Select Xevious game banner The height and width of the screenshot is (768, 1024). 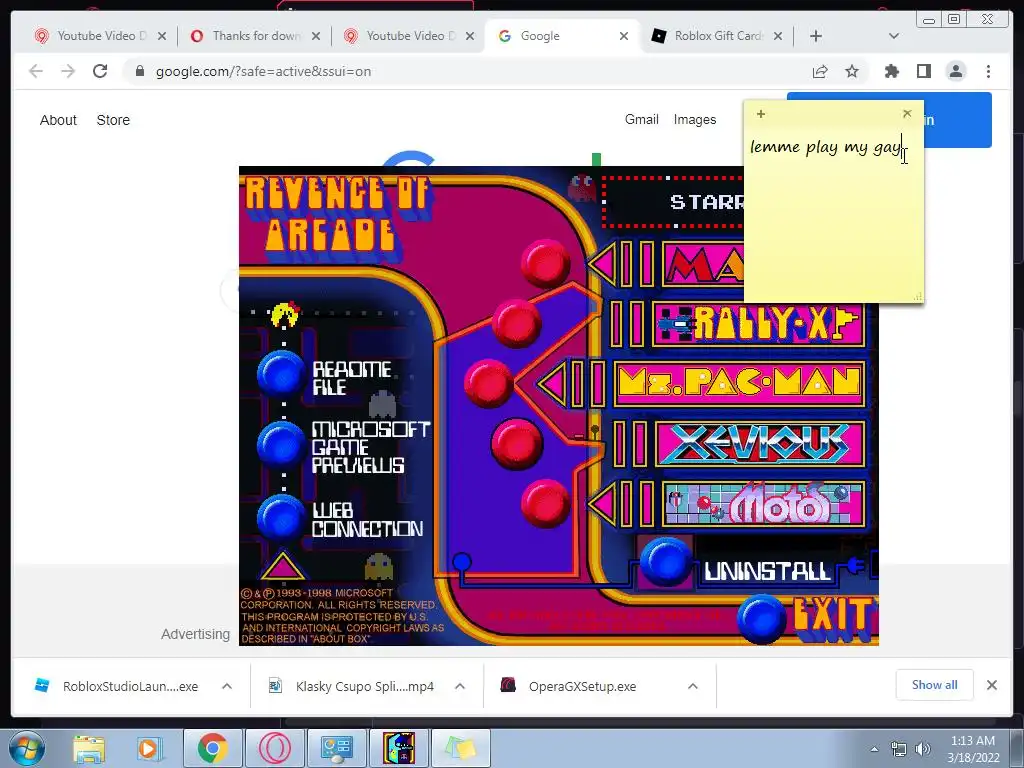tap(760, 444)
